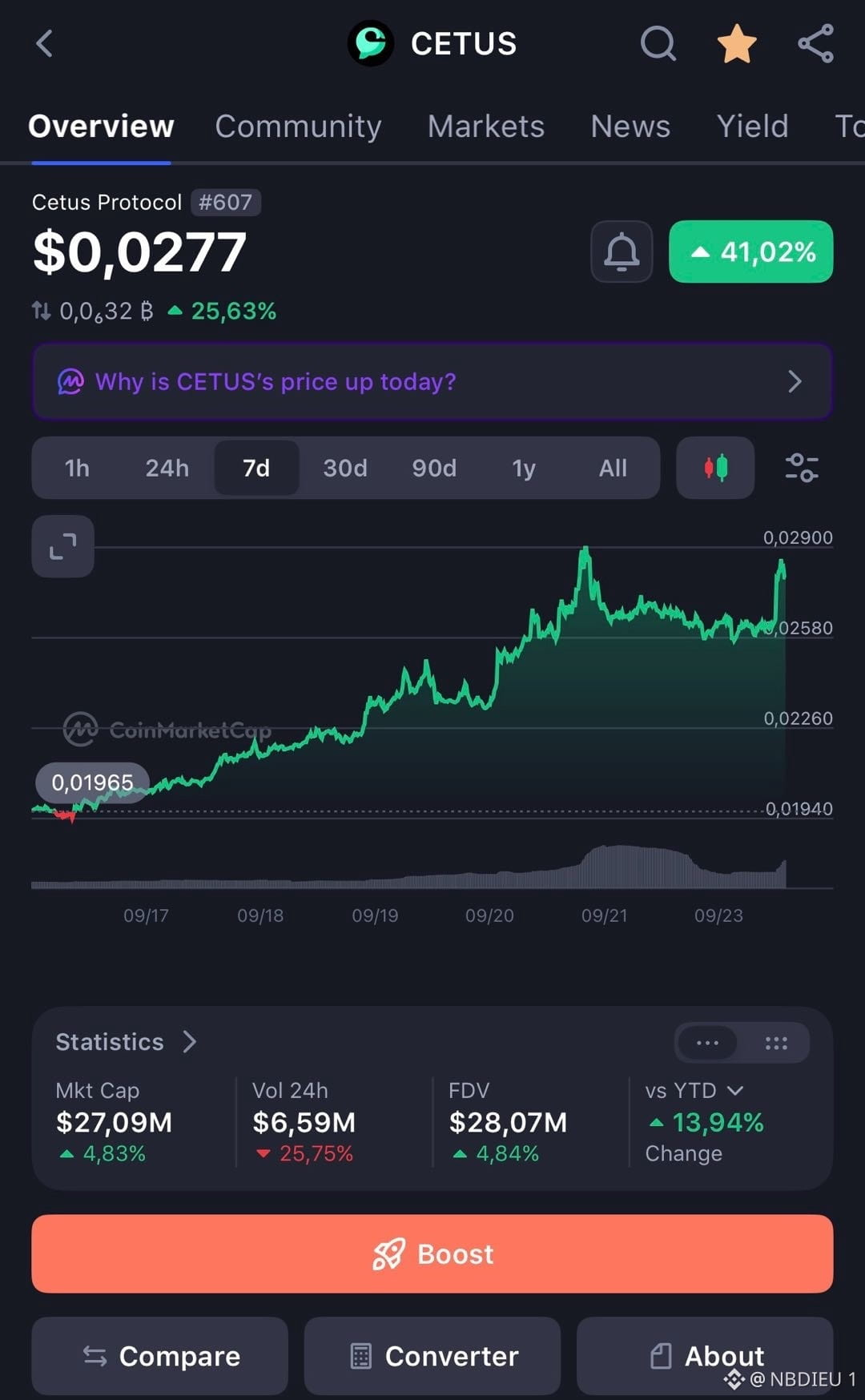Tap the back arrow icon

[x=45, y=43]
